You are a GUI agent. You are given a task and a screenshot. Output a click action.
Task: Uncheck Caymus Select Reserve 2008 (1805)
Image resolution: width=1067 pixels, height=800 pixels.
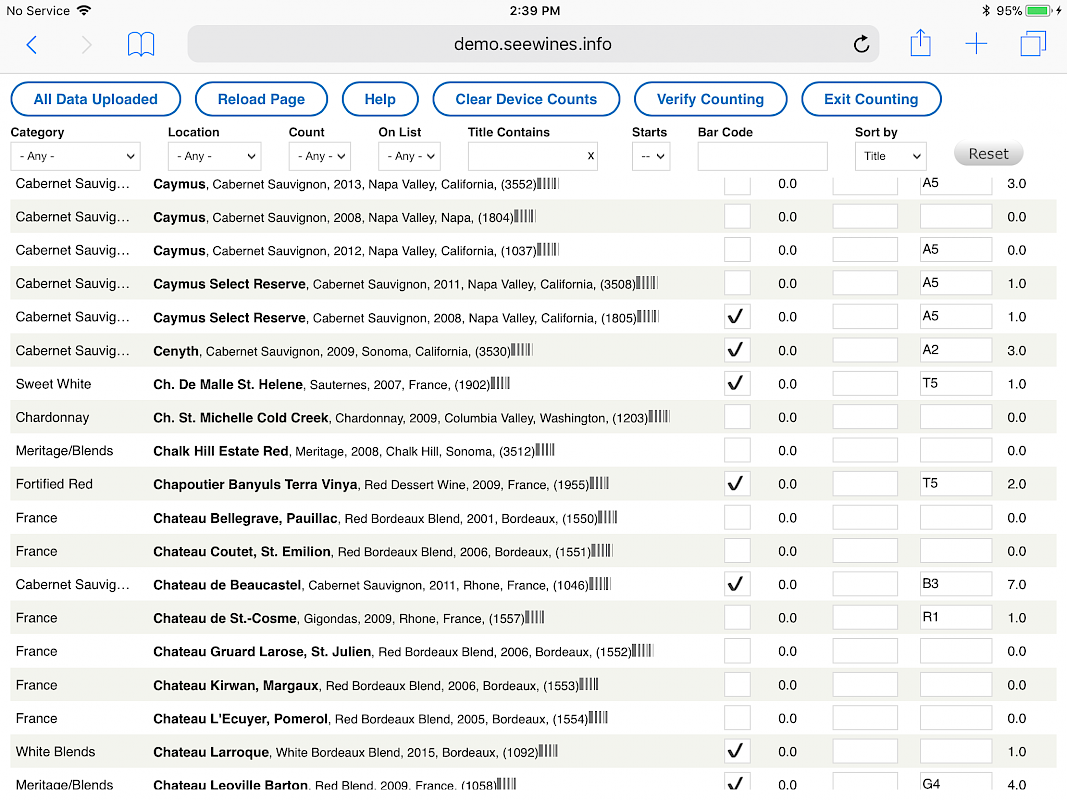737,316
